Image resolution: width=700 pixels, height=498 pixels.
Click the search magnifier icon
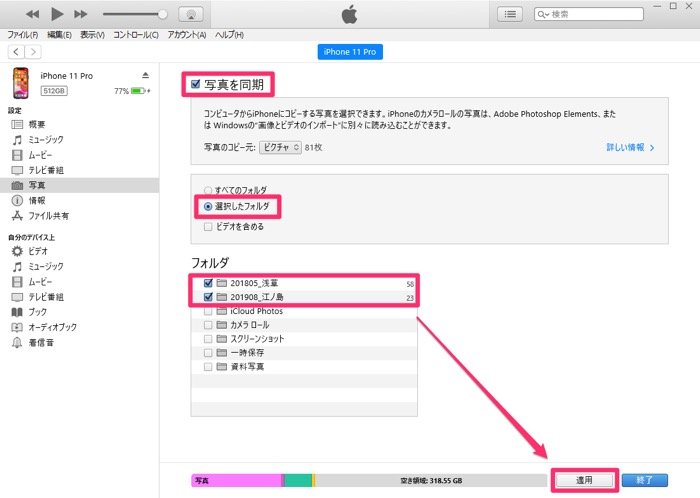541,14
